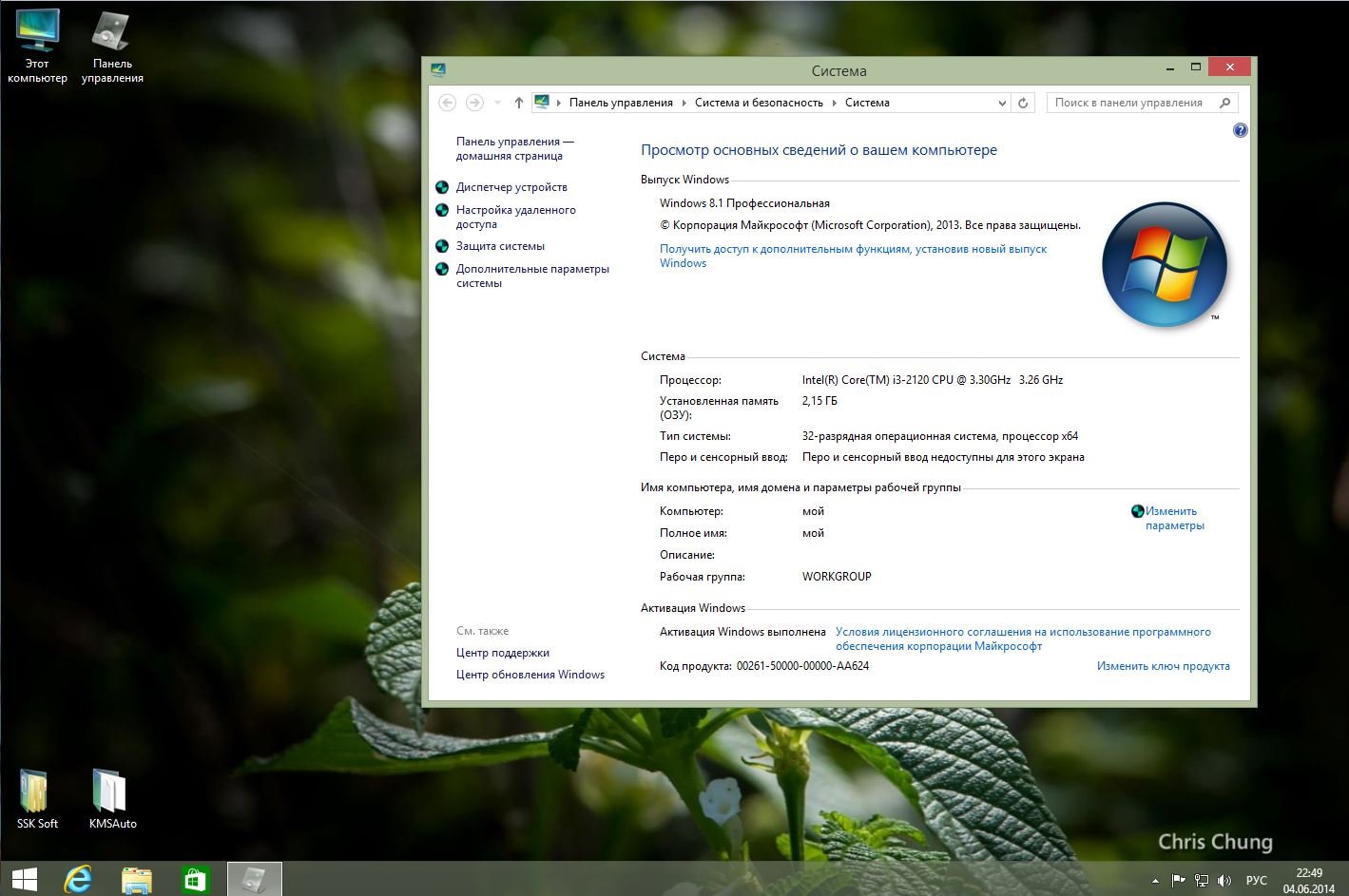The height and width of the screenshot is (896, 1349).
Task: Minimize the Система window
Action: 1170,67
